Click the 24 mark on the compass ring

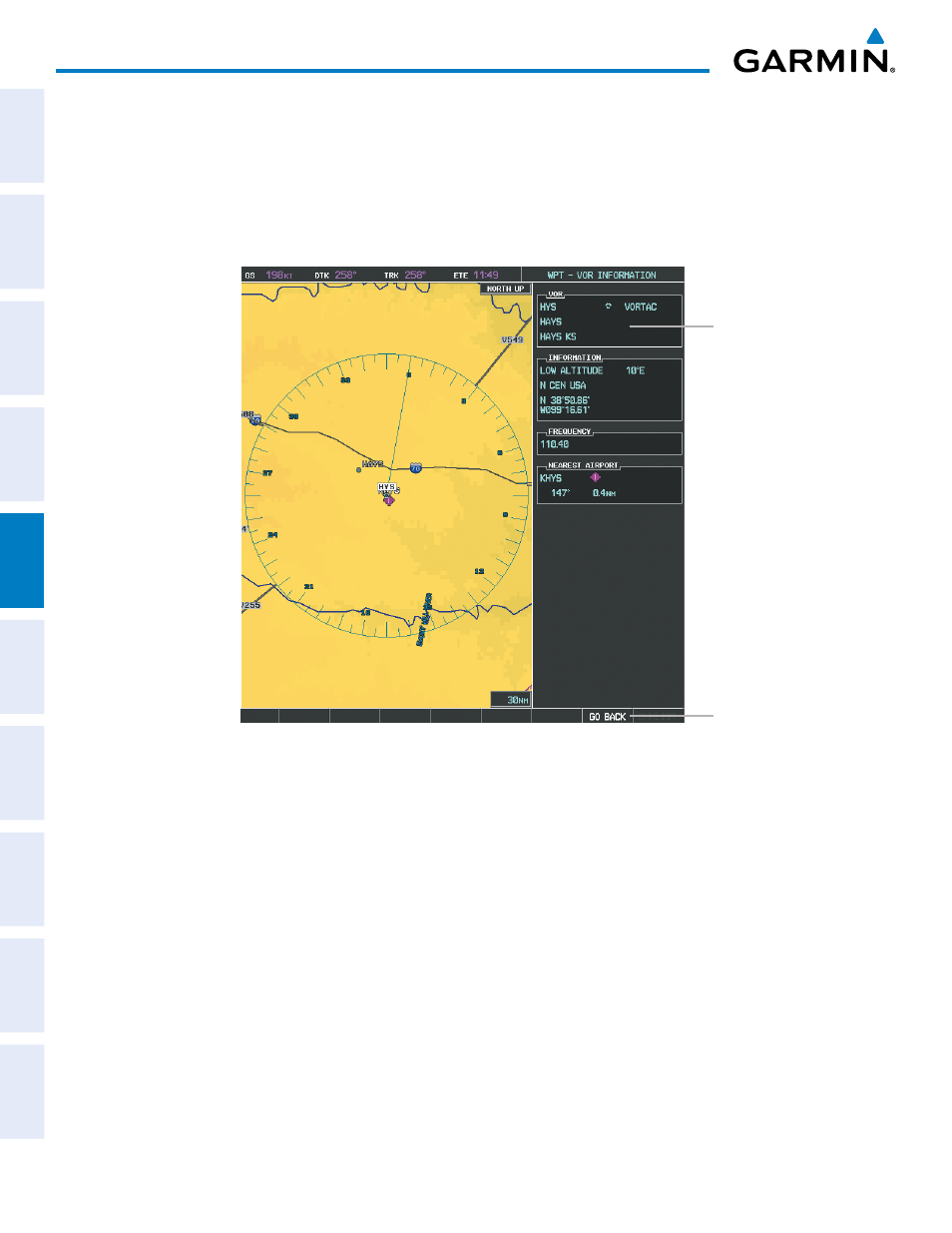[272, 535]
